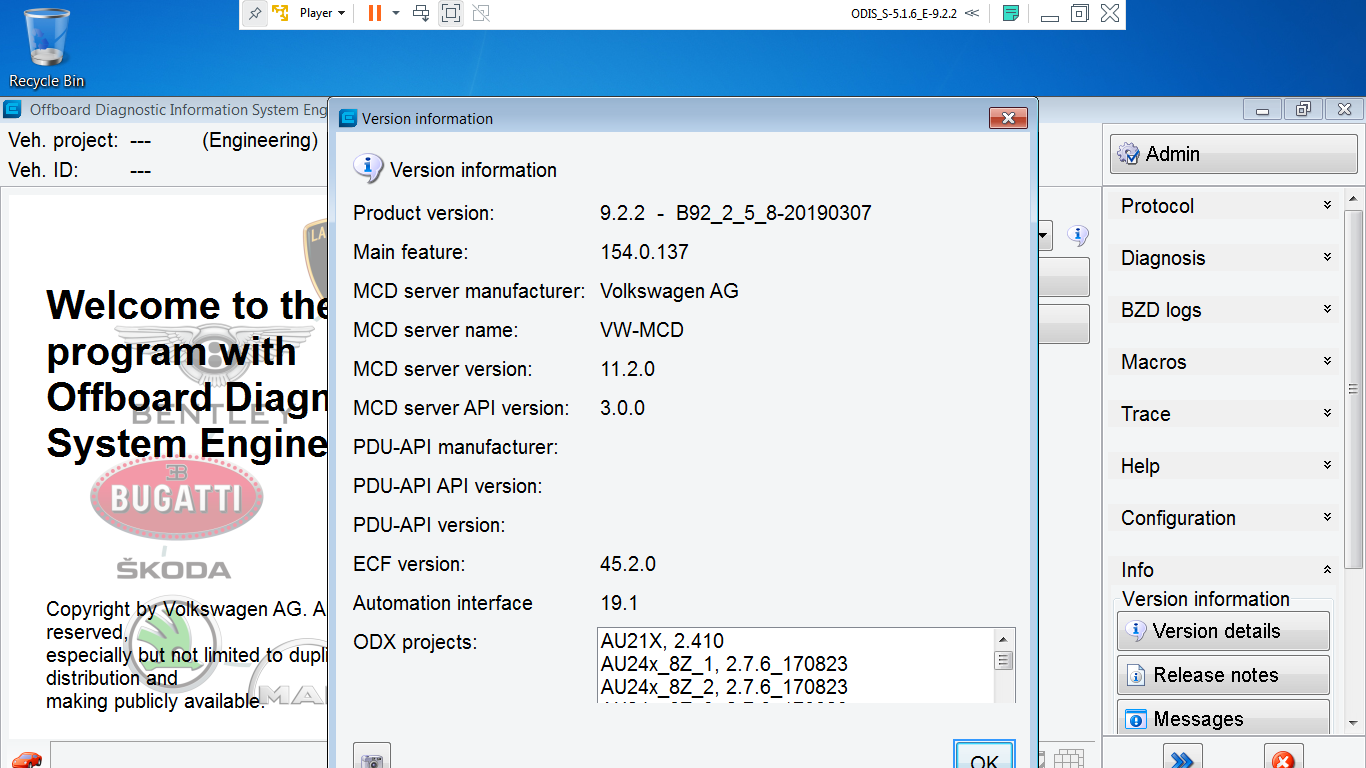Pause the virtual machine
This screenshot has width=1366, height=768.
pyautogui.click(x=375, y=13)
